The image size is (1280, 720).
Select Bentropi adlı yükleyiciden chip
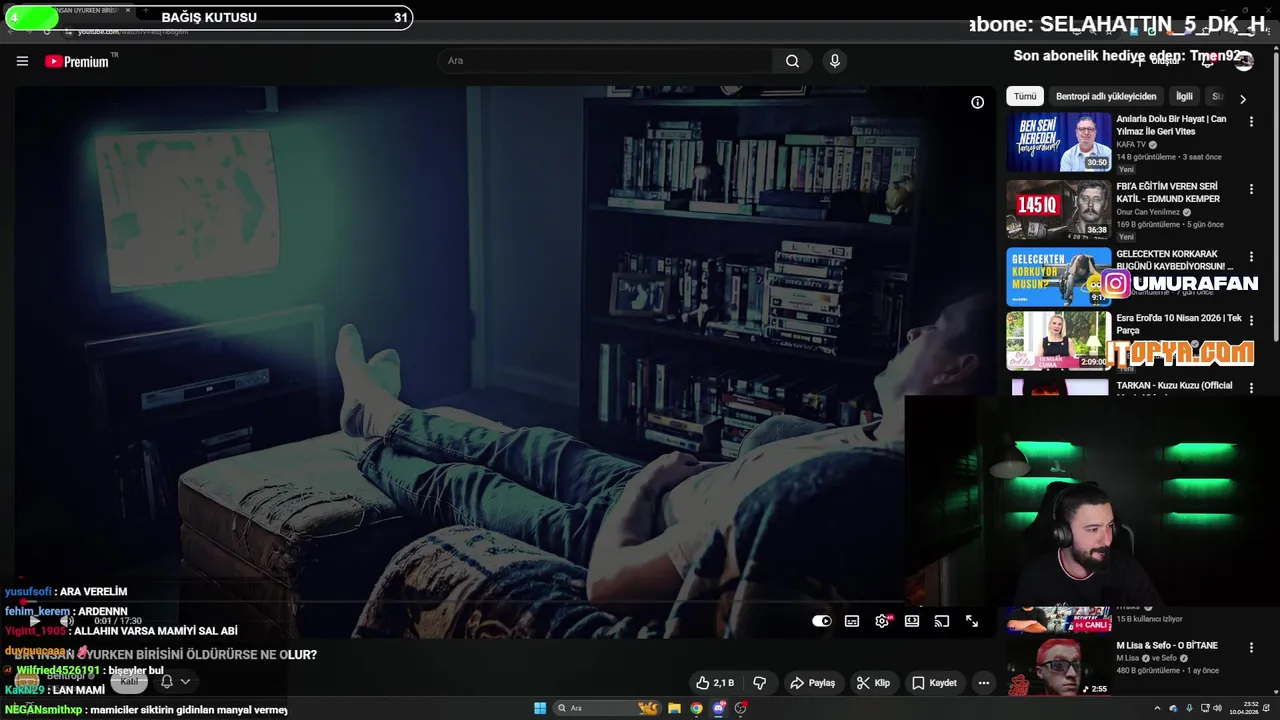pos(1106,96)
